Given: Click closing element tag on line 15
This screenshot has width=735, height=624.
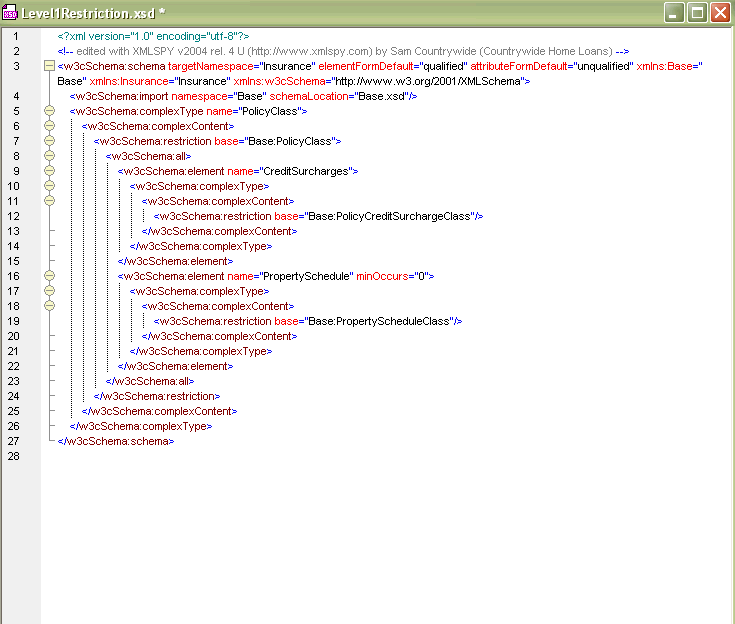Looking at the screenshot, I should coord(175,261).
